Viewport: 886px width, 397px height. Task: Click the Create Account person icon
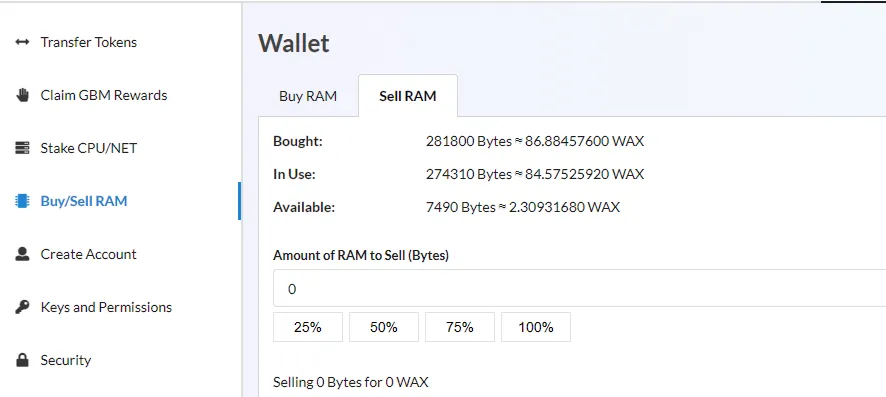point(22,254)
